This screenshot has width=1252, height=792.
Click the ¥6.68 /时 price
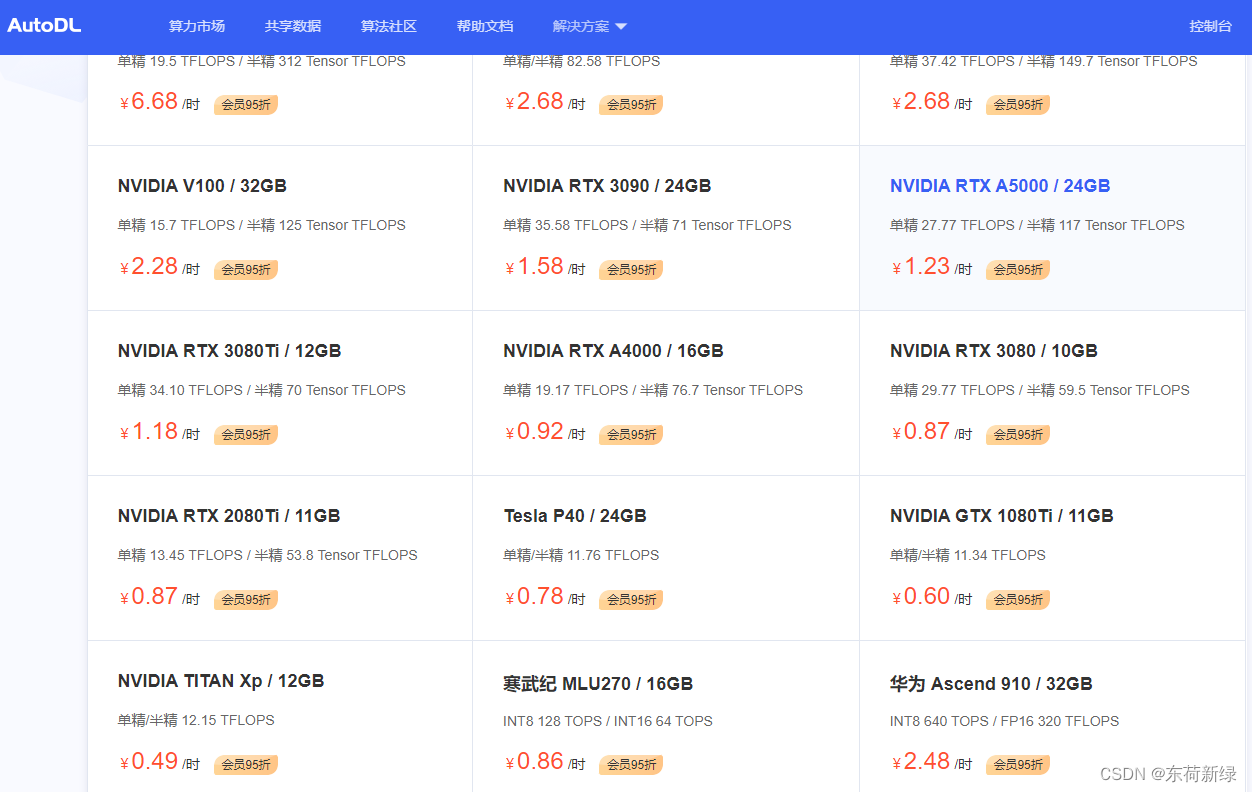(x=159, y=102)
